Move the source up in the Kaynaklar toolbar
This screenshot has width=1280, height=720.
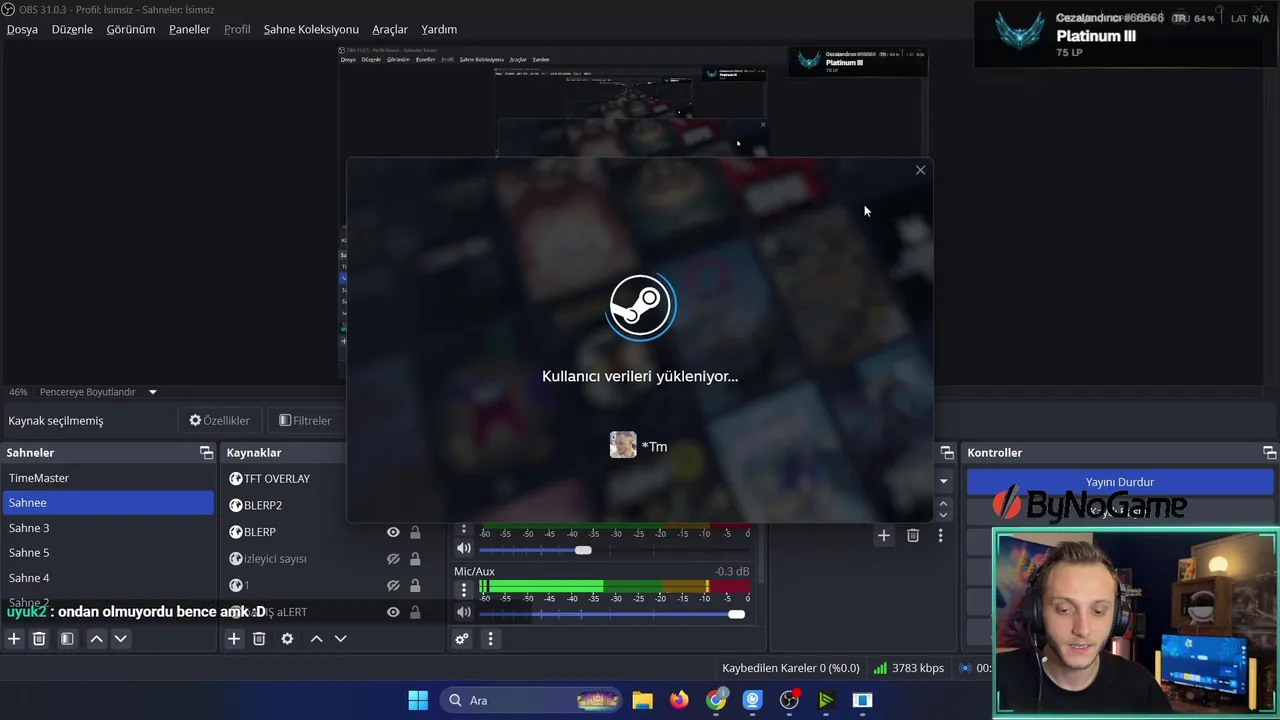pyautogui.click(x=316, y=638)
